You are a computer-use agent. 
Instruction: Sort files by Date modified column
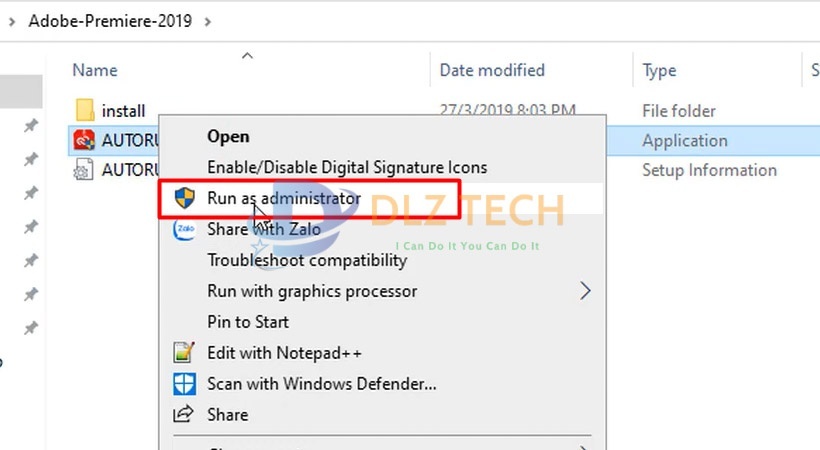(x=492, y=70)
